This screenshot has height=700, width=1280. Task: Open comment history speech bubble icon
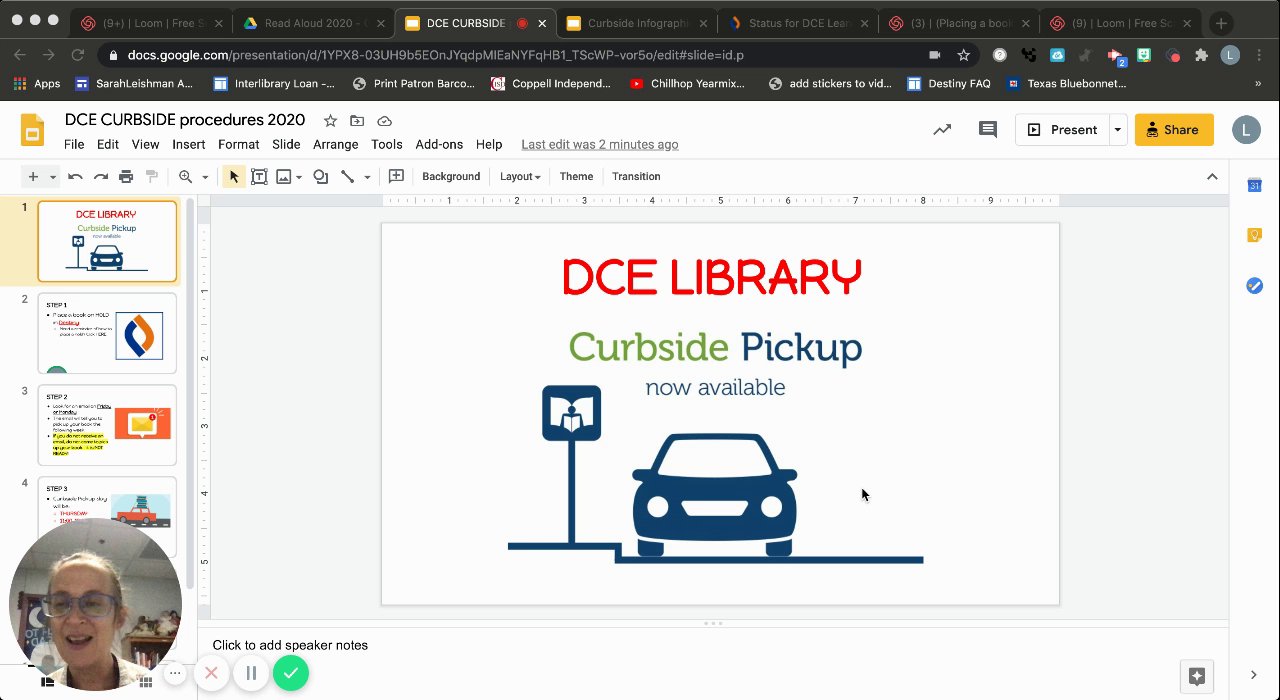pyautogui.click(x=987, y=129)
